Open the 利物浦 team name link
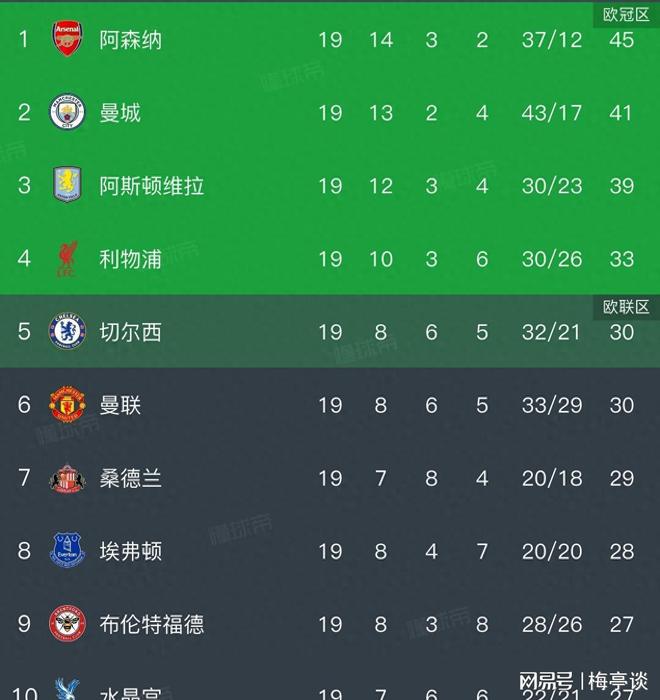Screen dimensions: 660x700 [x=131, y=259]
